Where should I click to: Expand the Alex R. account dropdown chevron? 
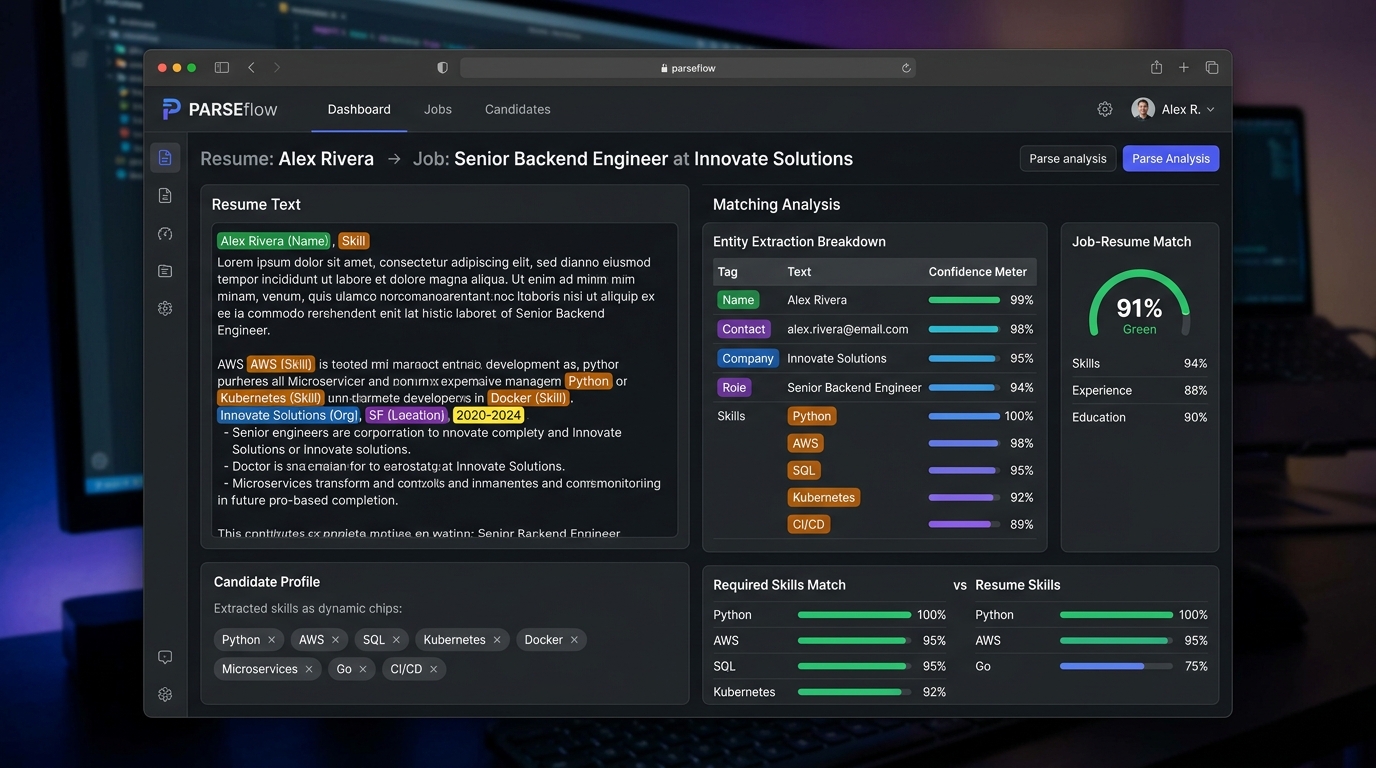pos(1211,110)
